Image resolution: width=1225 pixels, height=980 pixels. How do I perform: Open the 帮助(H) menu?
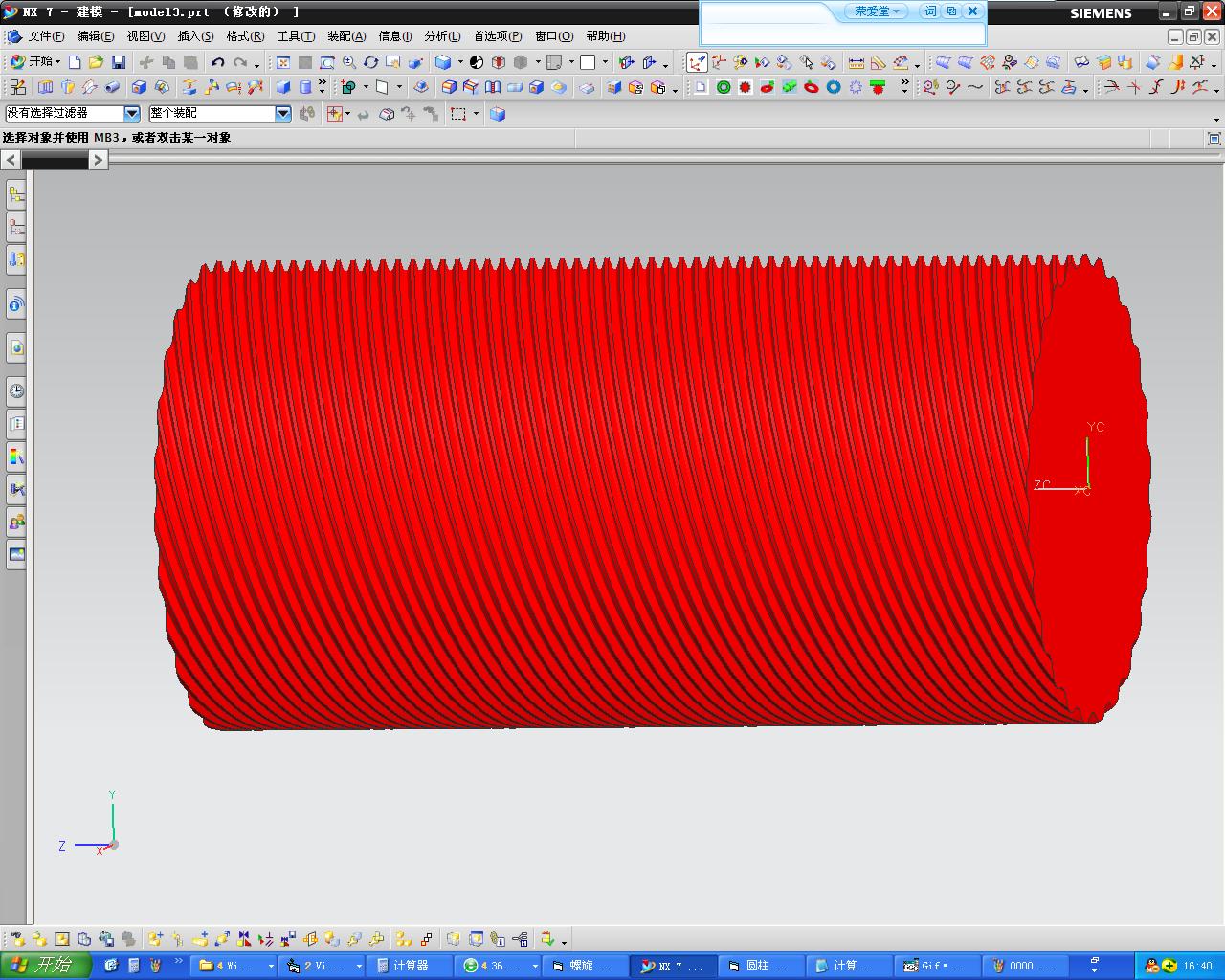coord(606,36)
